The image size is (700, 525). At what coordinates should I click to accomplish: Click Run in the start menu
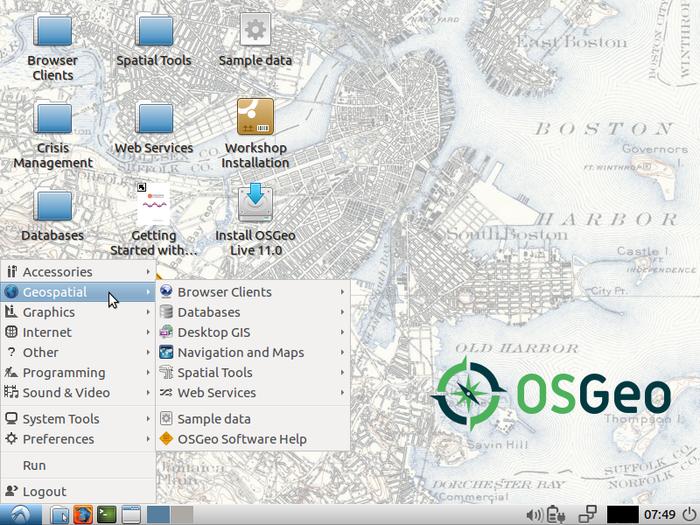(x=34, y=465)
